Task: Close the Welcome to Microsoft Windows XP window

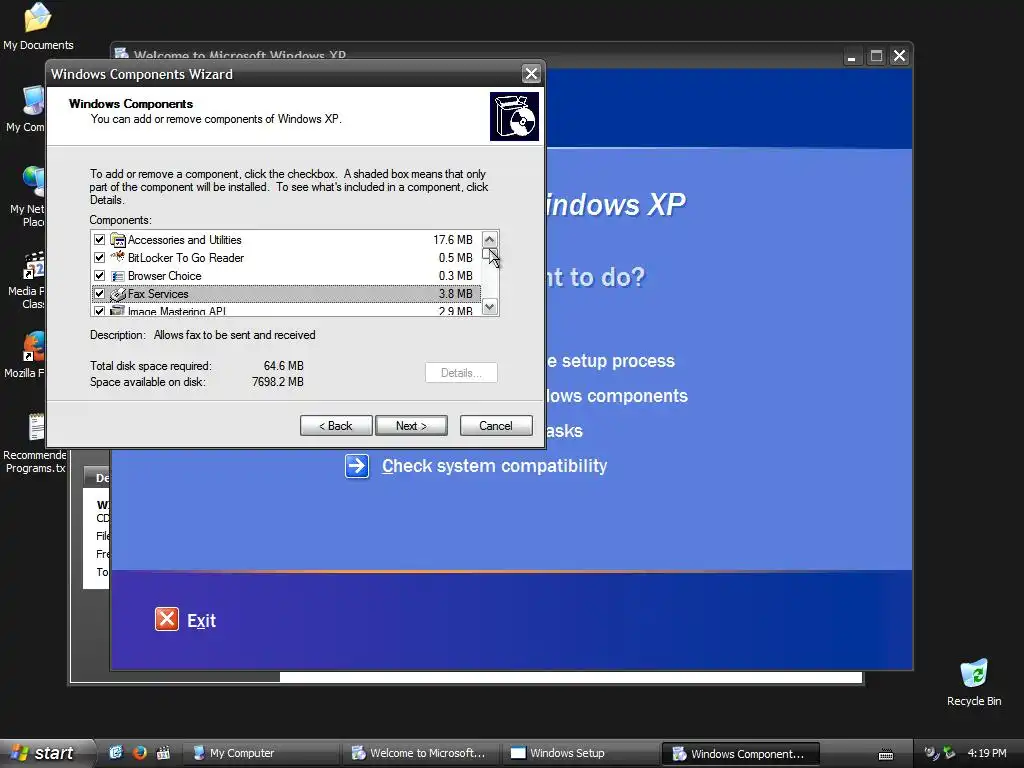Action: pos(900,56)
